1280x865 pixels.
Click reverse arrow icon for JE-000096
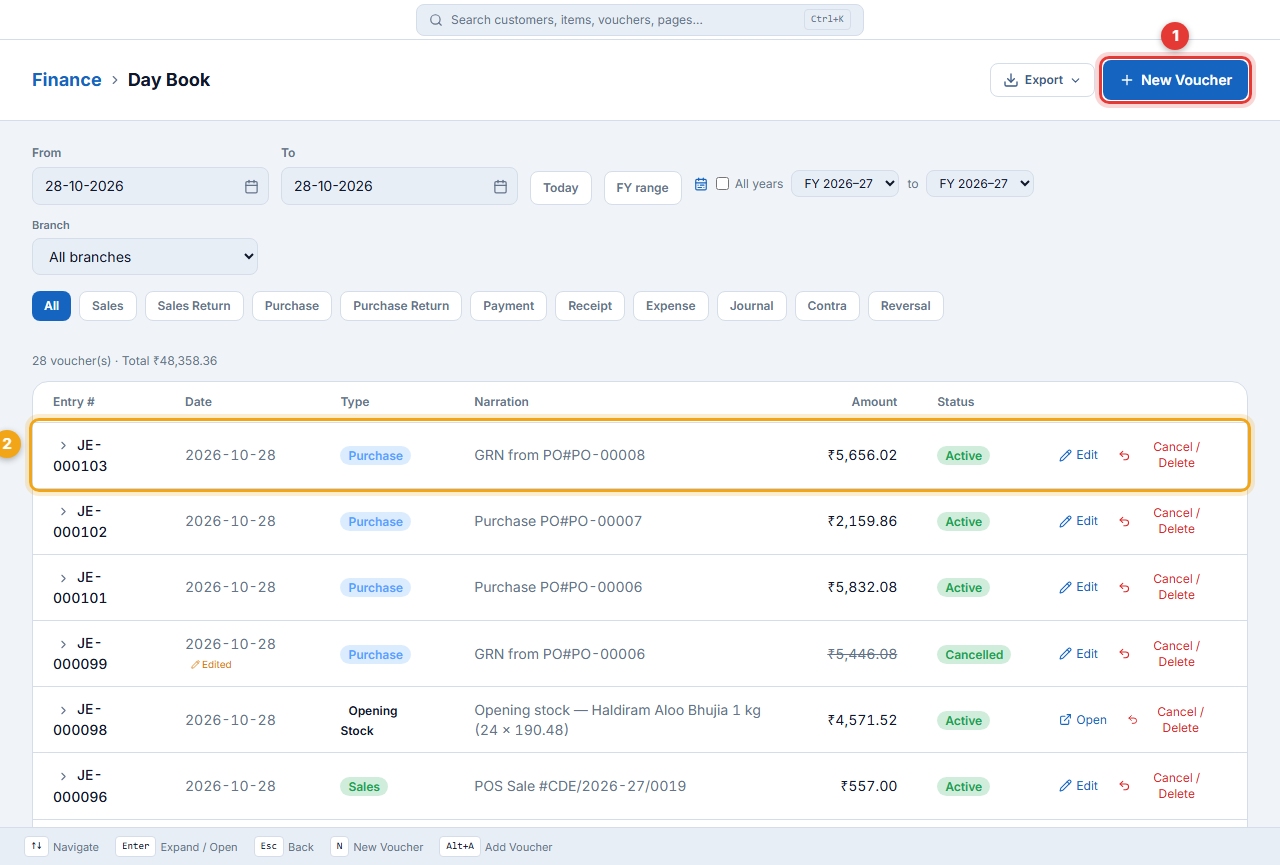point(1124,787)
